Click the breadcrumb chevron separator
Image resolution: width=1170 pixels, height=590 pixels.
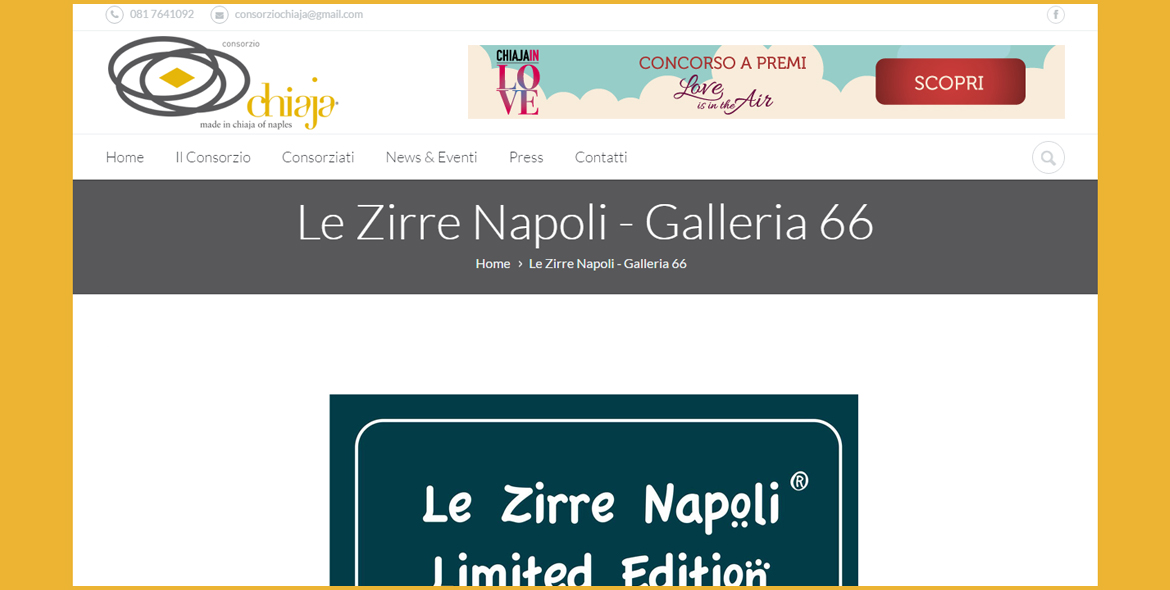[x=520, y=264]
